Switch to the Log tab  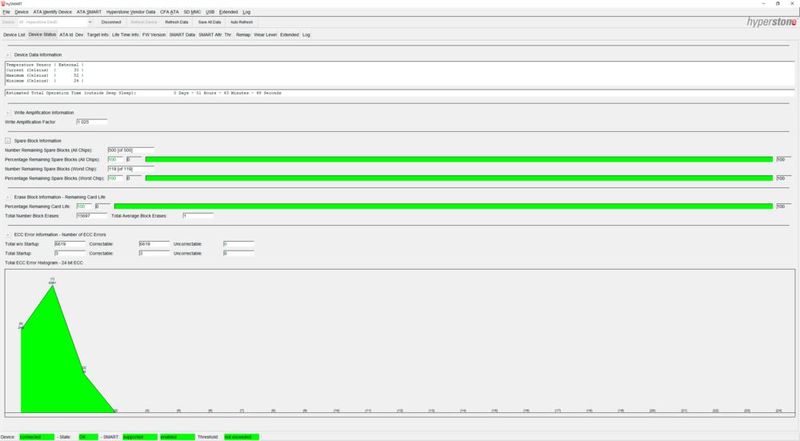[306, 35]
